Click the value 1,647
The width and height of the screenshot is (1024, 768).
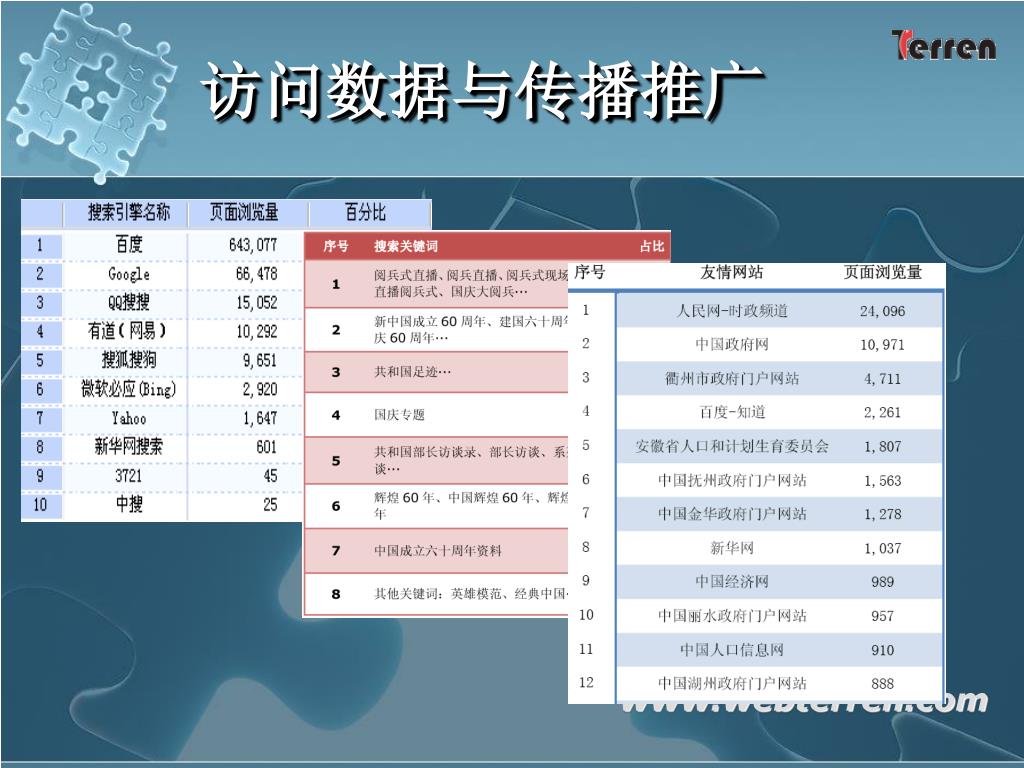(x=260, y=418)
